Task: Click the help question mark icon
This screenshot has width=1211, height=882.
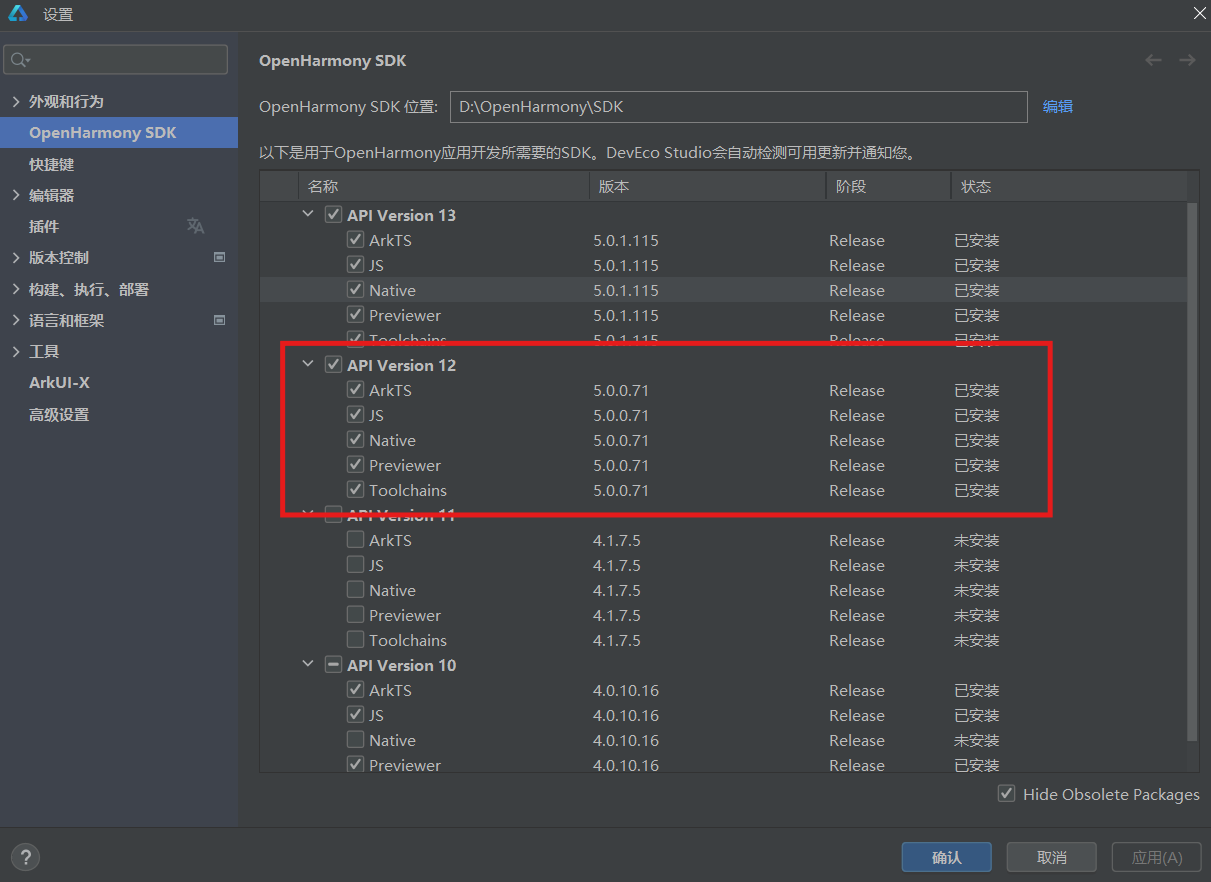Action: pos(25,857)
